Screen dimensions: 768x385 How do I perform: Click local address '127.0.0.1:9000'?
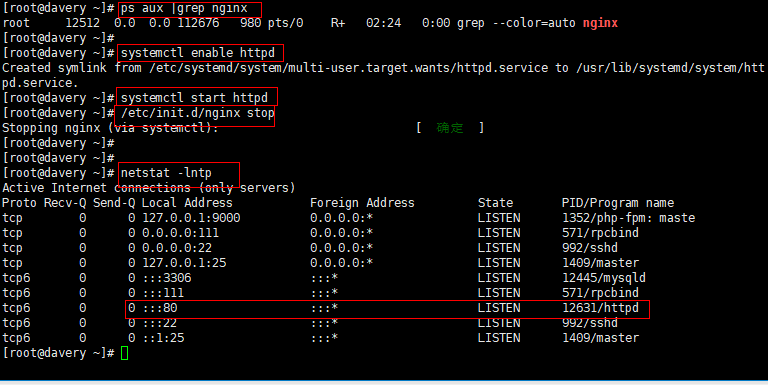(191, 218)
